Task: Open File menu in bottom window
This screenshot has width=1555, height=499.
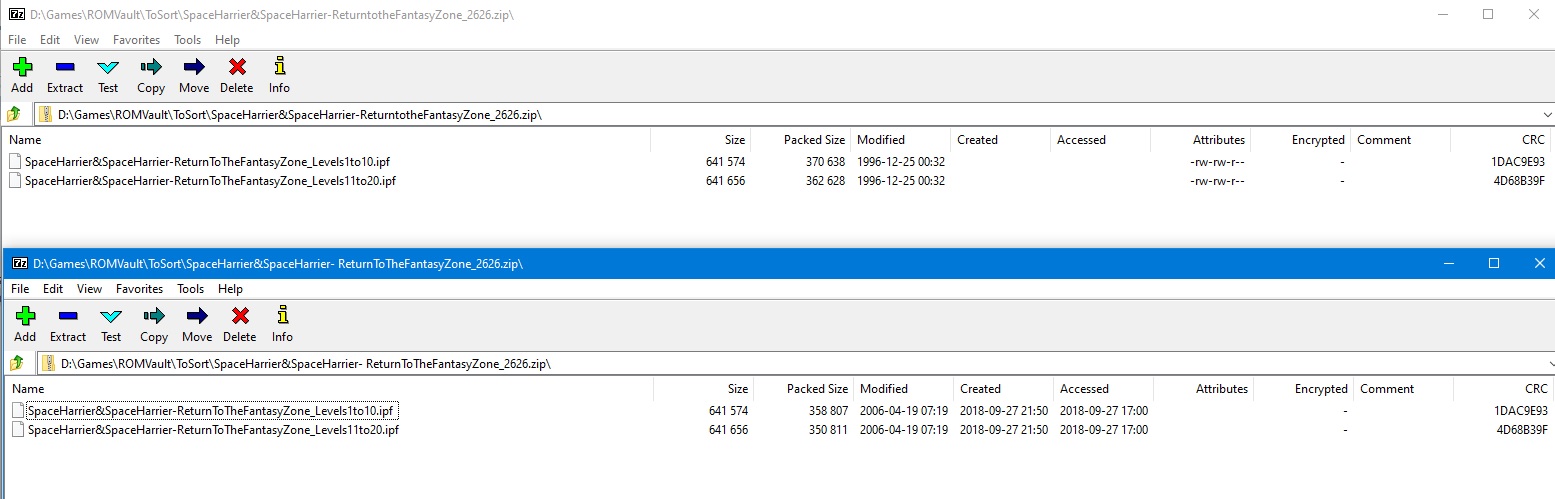Action: pyautogui.click(x=21, y=289)
